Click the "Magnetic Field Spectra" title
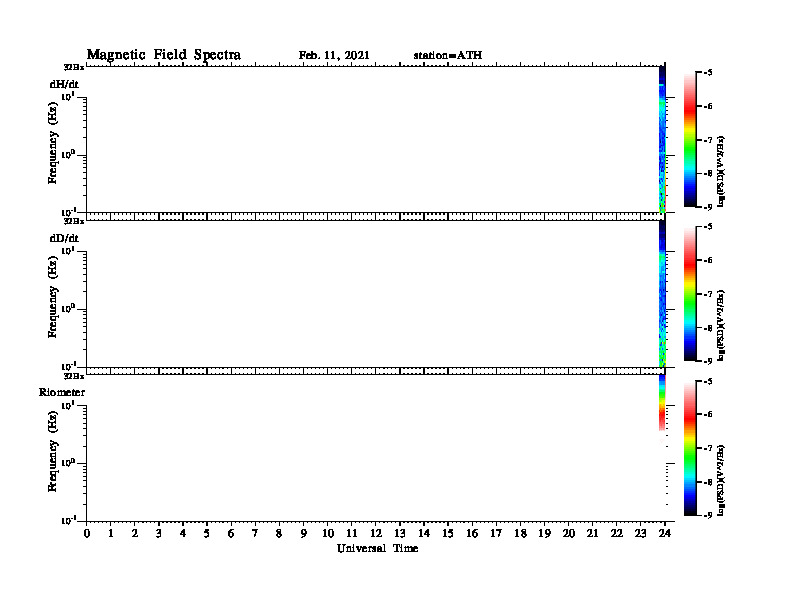This screenshot has height=612, width=792. click(164, 55)
